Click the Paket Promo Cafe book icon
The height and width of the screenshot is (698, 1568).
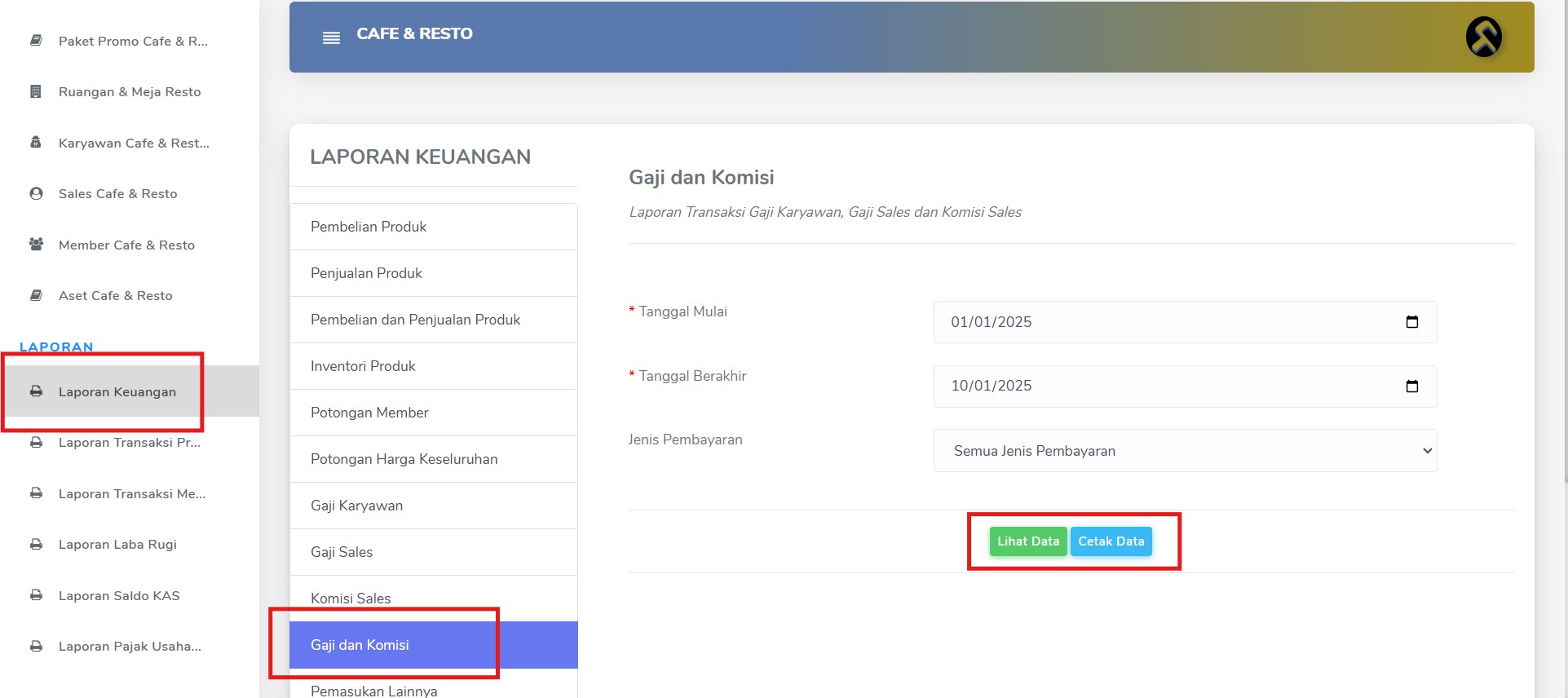point(36,40)
